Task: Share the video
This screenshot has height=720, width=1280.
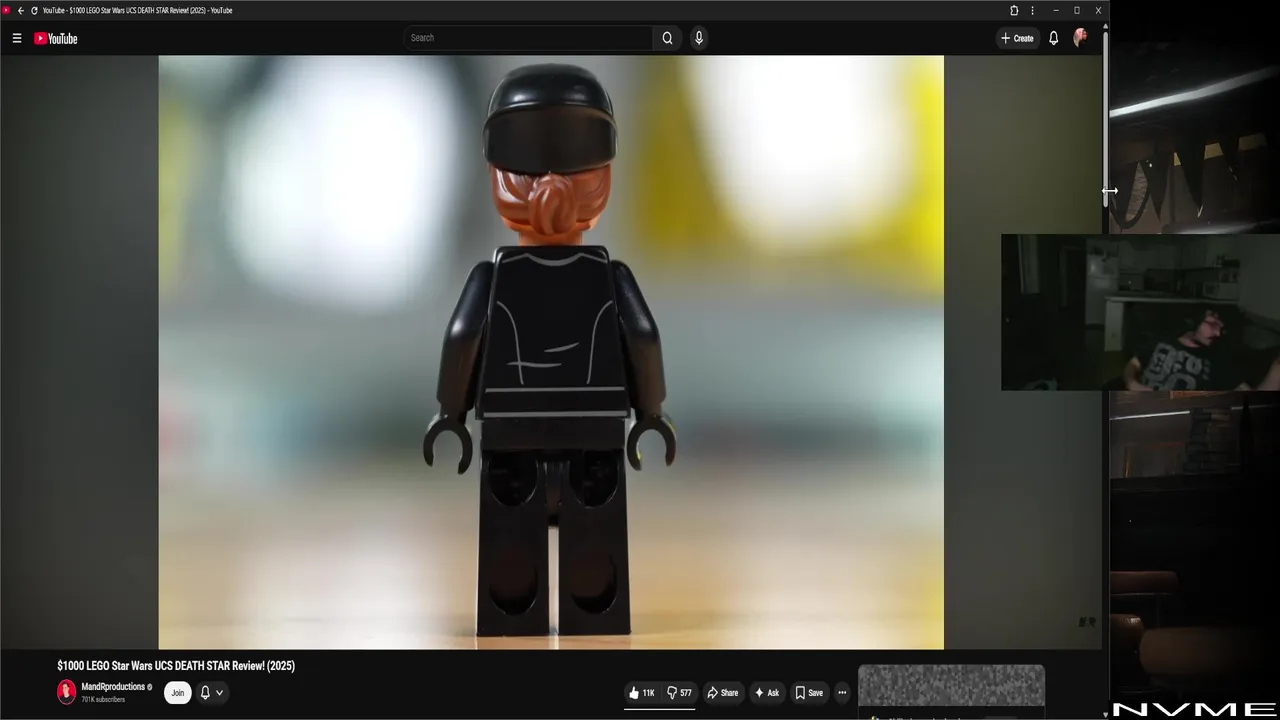Action: (x=722, y=692)
